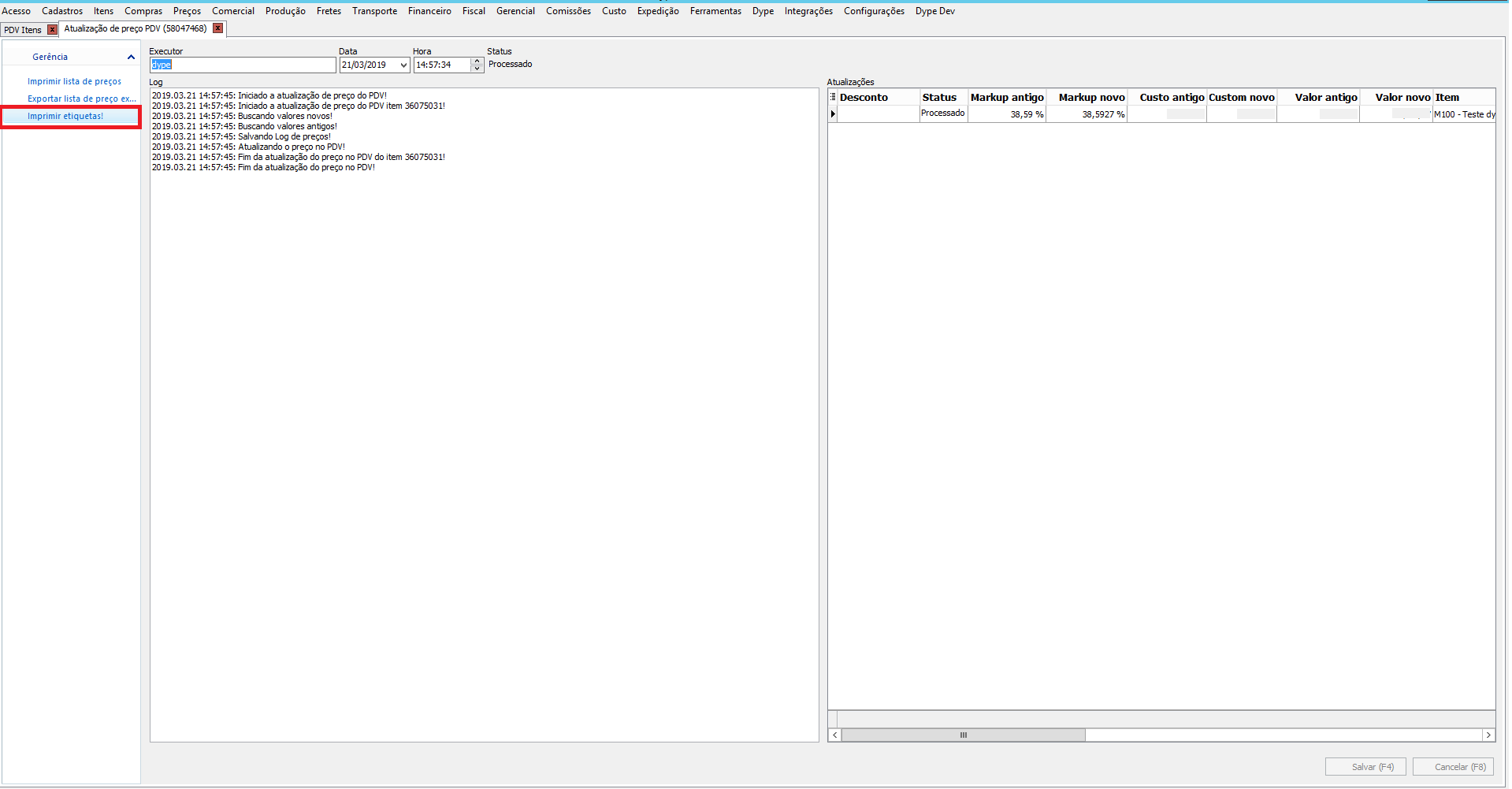Open the Fretes menu
Viewport: 1512px width, 789px height.
[329, 11]
